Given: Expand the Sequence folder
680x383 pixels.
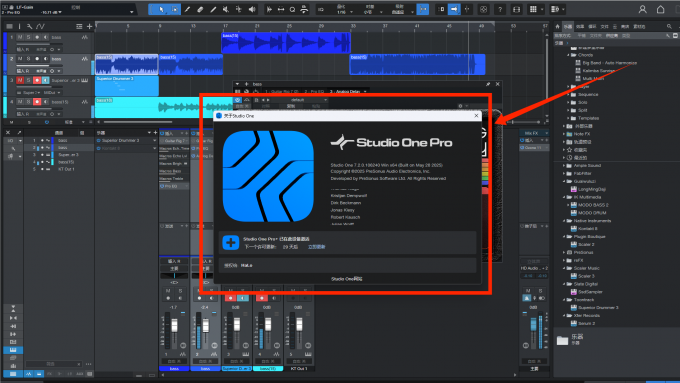Looking at the screenshot, I should pos(568,95).
